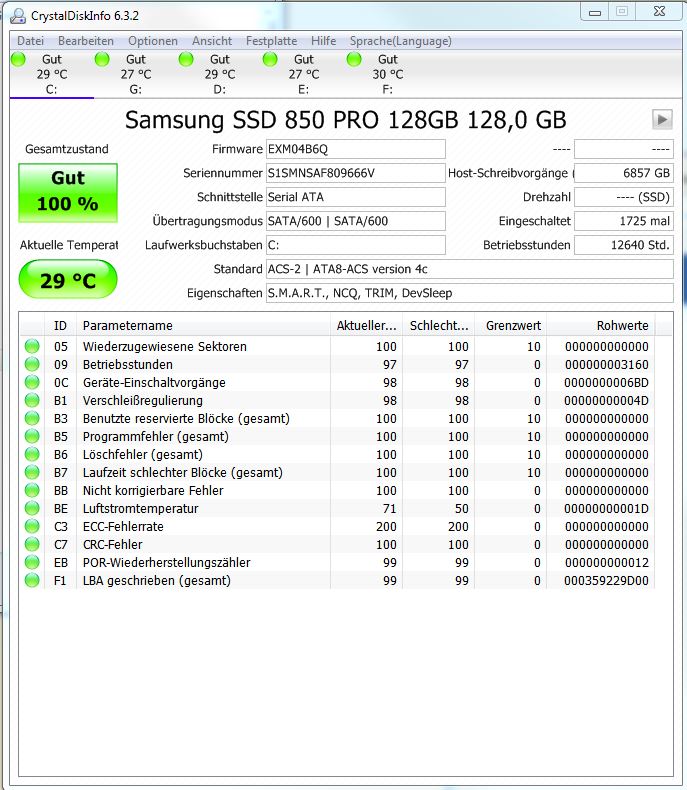This screenshot has width=687, height=790.
Task: Open the Festplatte menu
Action: 271,41
